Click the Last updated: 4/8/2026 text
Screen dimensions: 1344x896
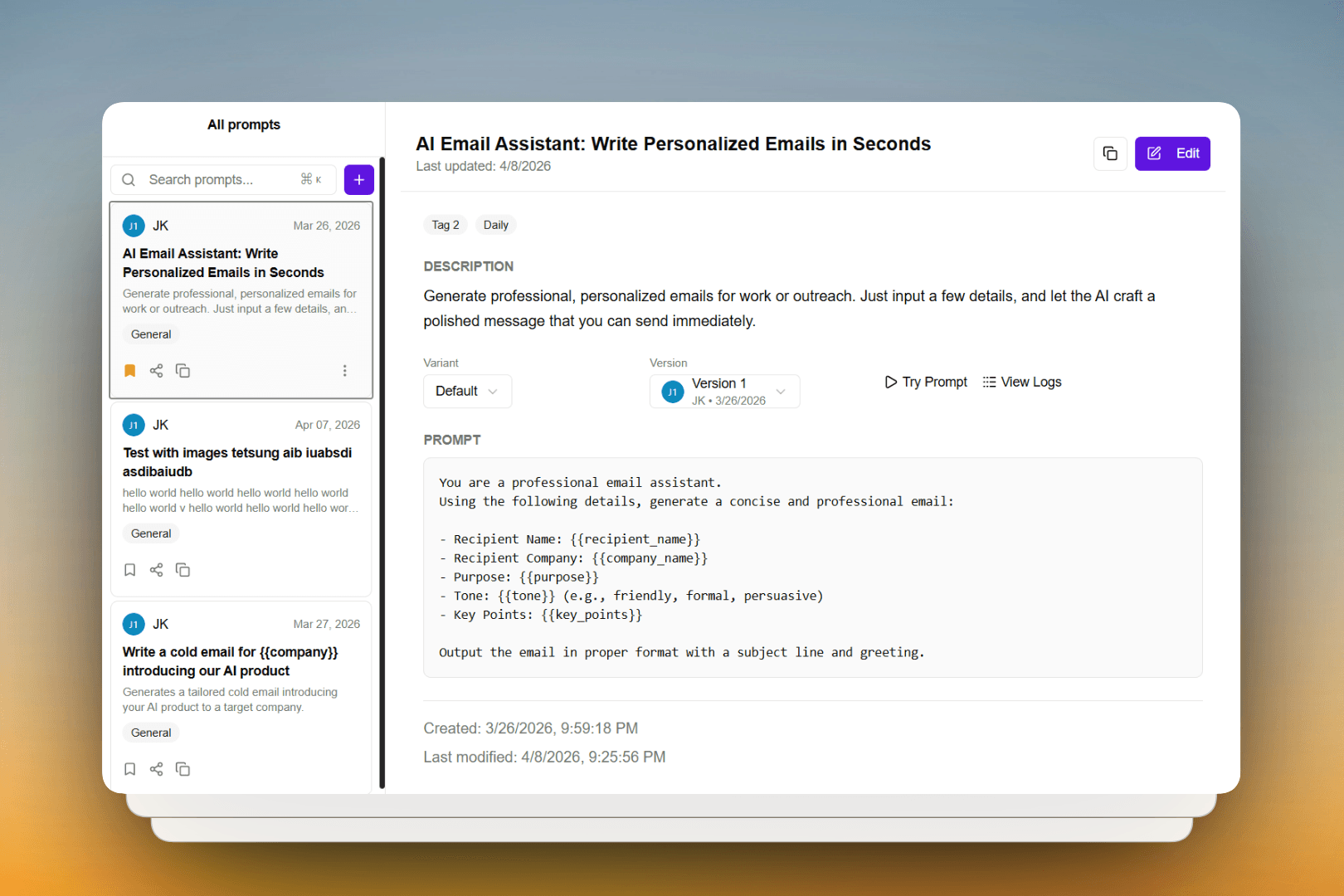(484, 166)
